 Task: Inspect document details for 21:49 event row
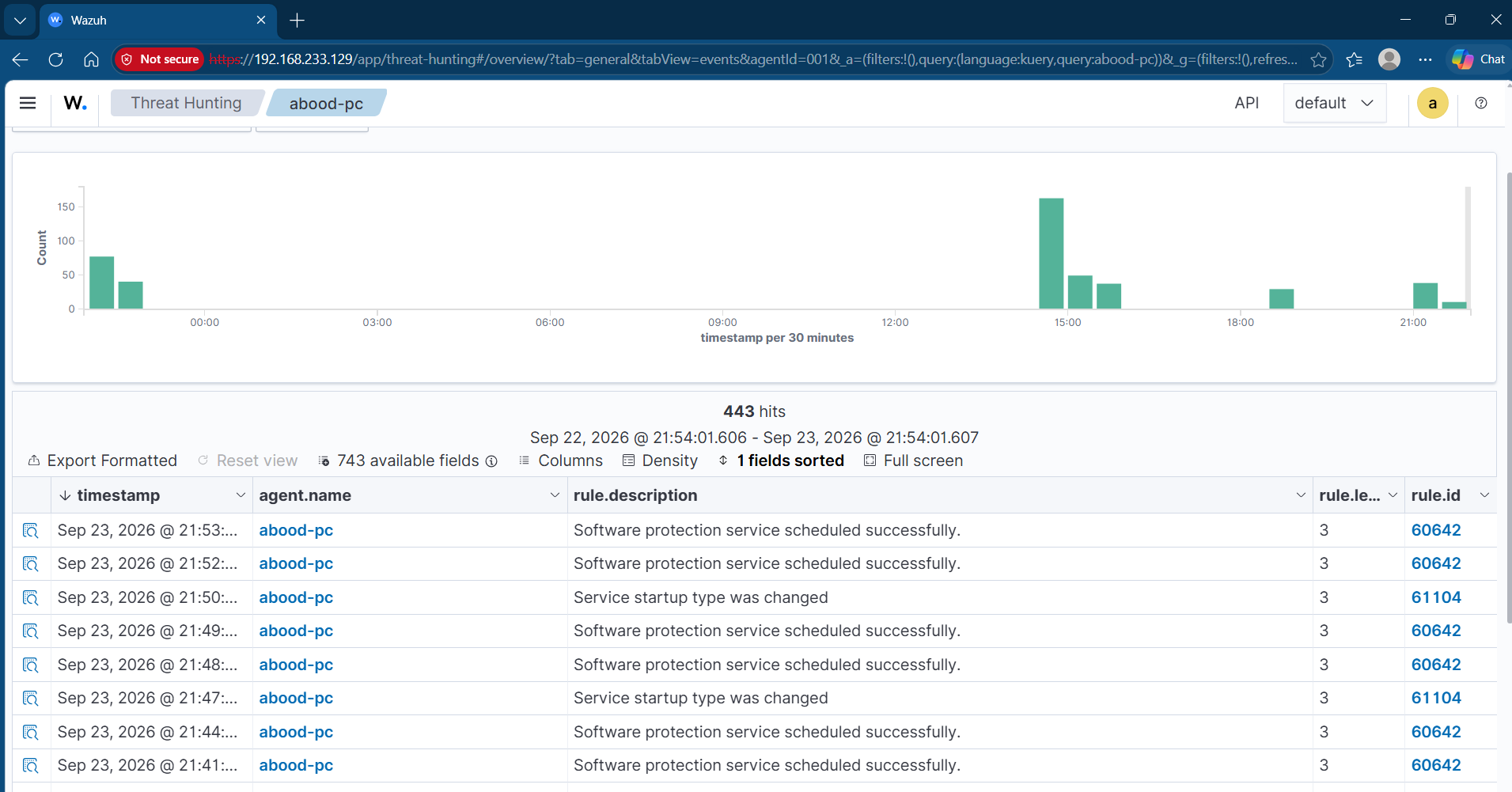click(x=31, y=631)
